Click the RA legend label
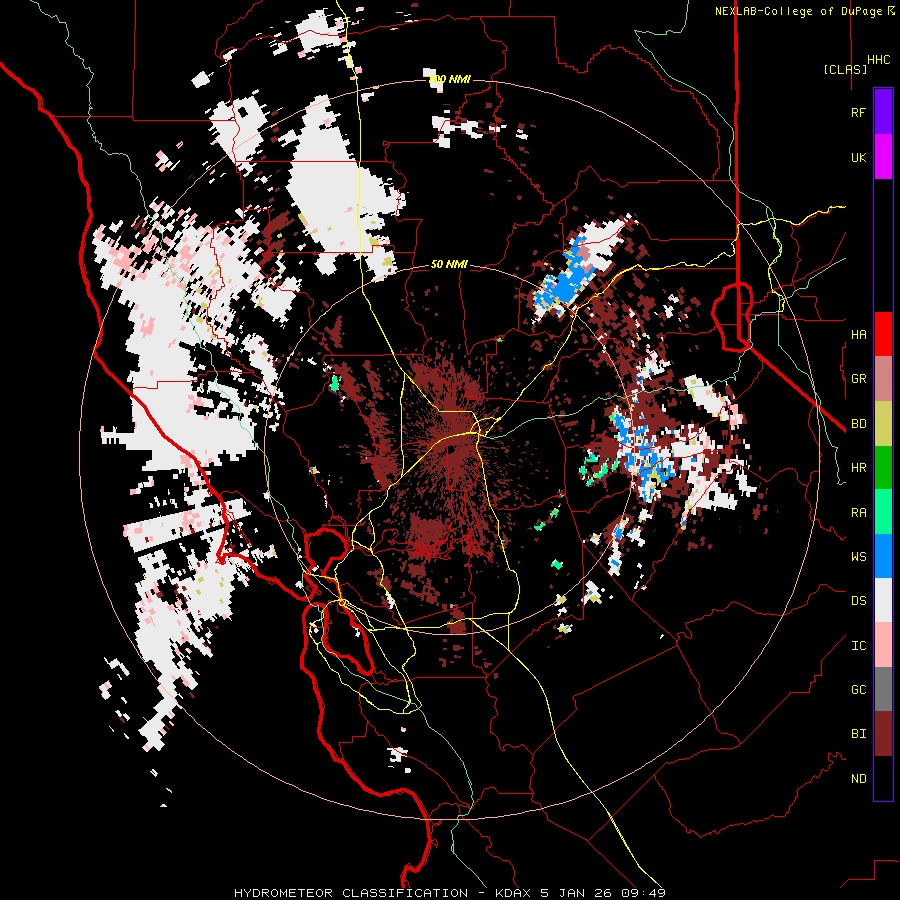The width and height of the screenshot is (900, 900). pos(858,513)
